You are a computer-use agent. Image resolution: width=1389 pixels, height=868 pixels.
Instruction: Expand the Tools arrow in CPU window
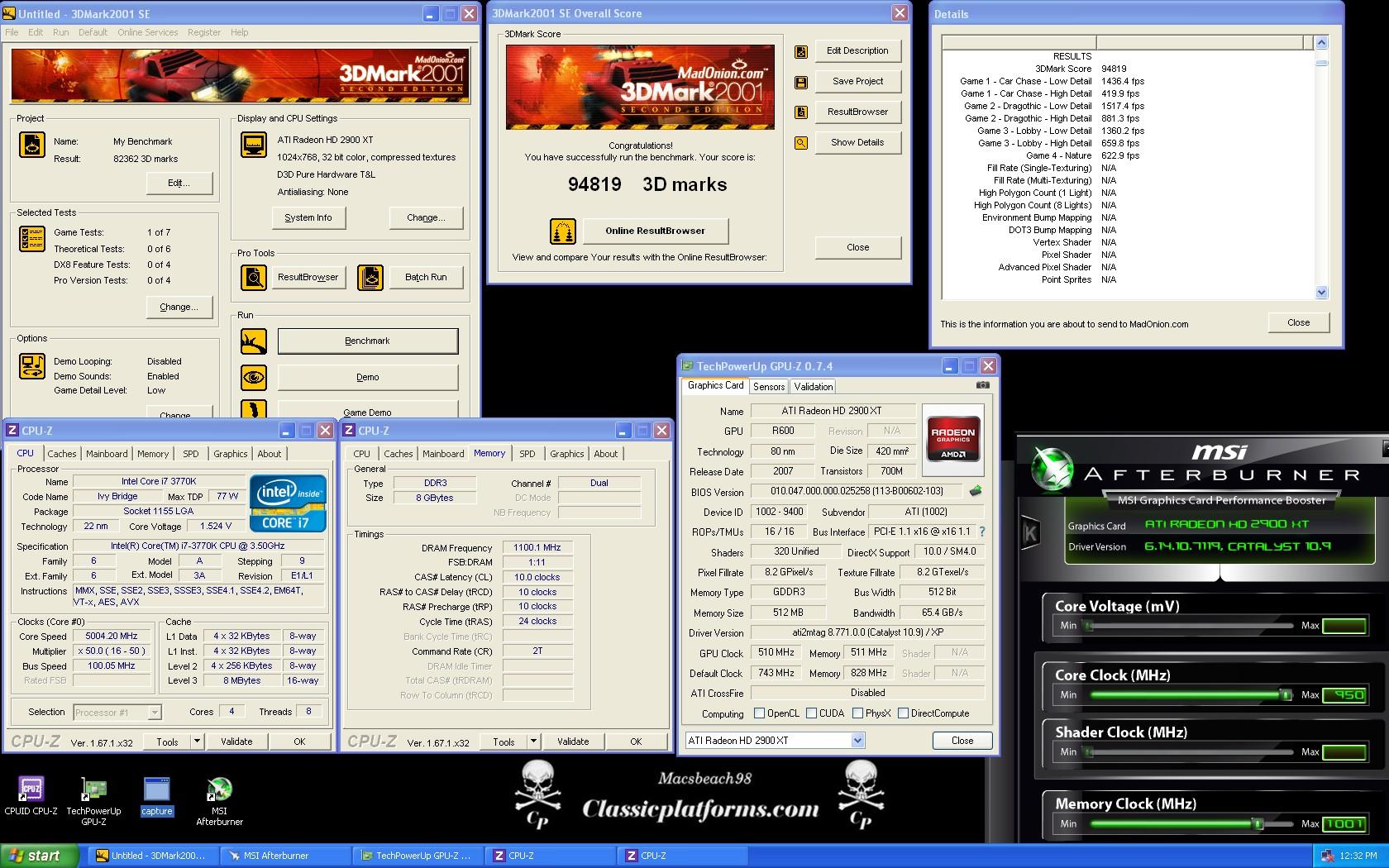[x=197, y=742]
